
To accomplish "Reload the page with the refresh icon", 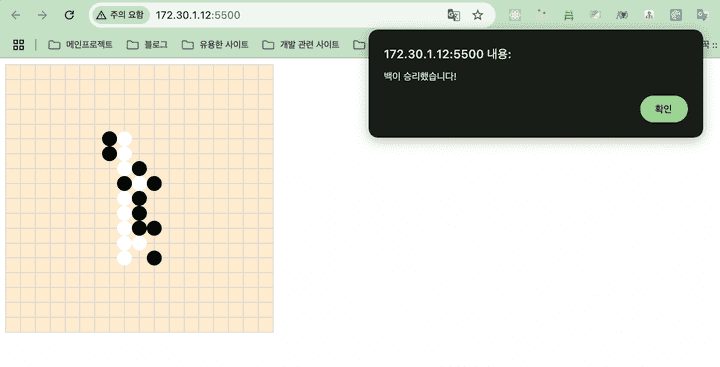I will 69,15.
